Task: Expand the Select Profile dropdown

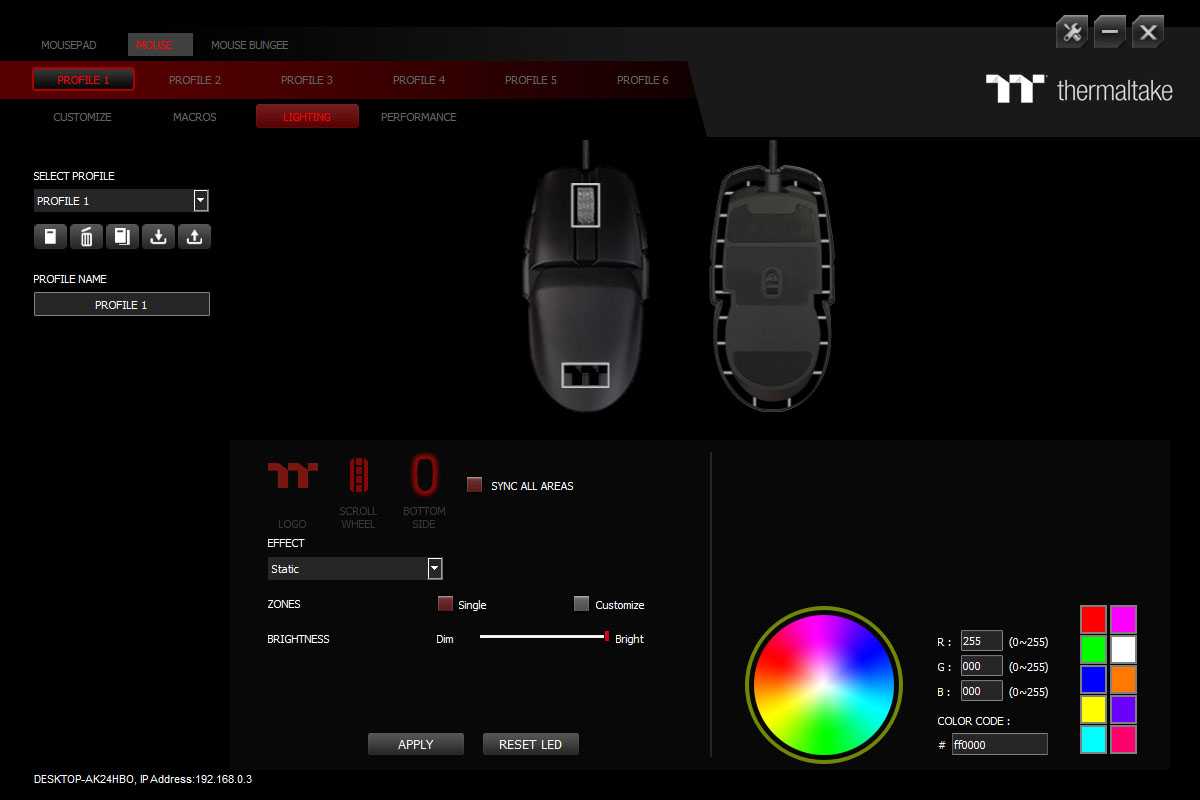Action: pyautogui.click(x=201, y=201)
